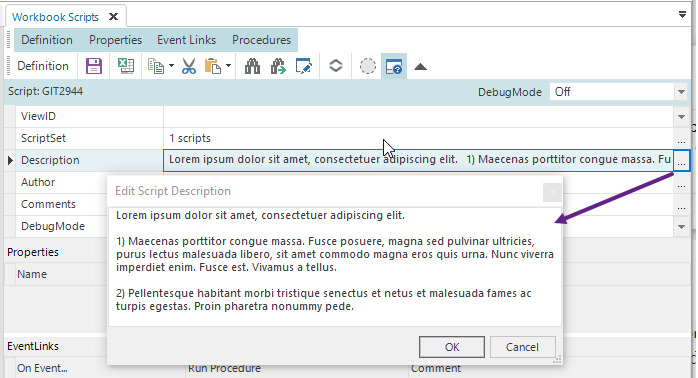Select the Workbook Scripts tab
Image resolution: width=698 pixels, height=378 pixels.
(55, 17)
